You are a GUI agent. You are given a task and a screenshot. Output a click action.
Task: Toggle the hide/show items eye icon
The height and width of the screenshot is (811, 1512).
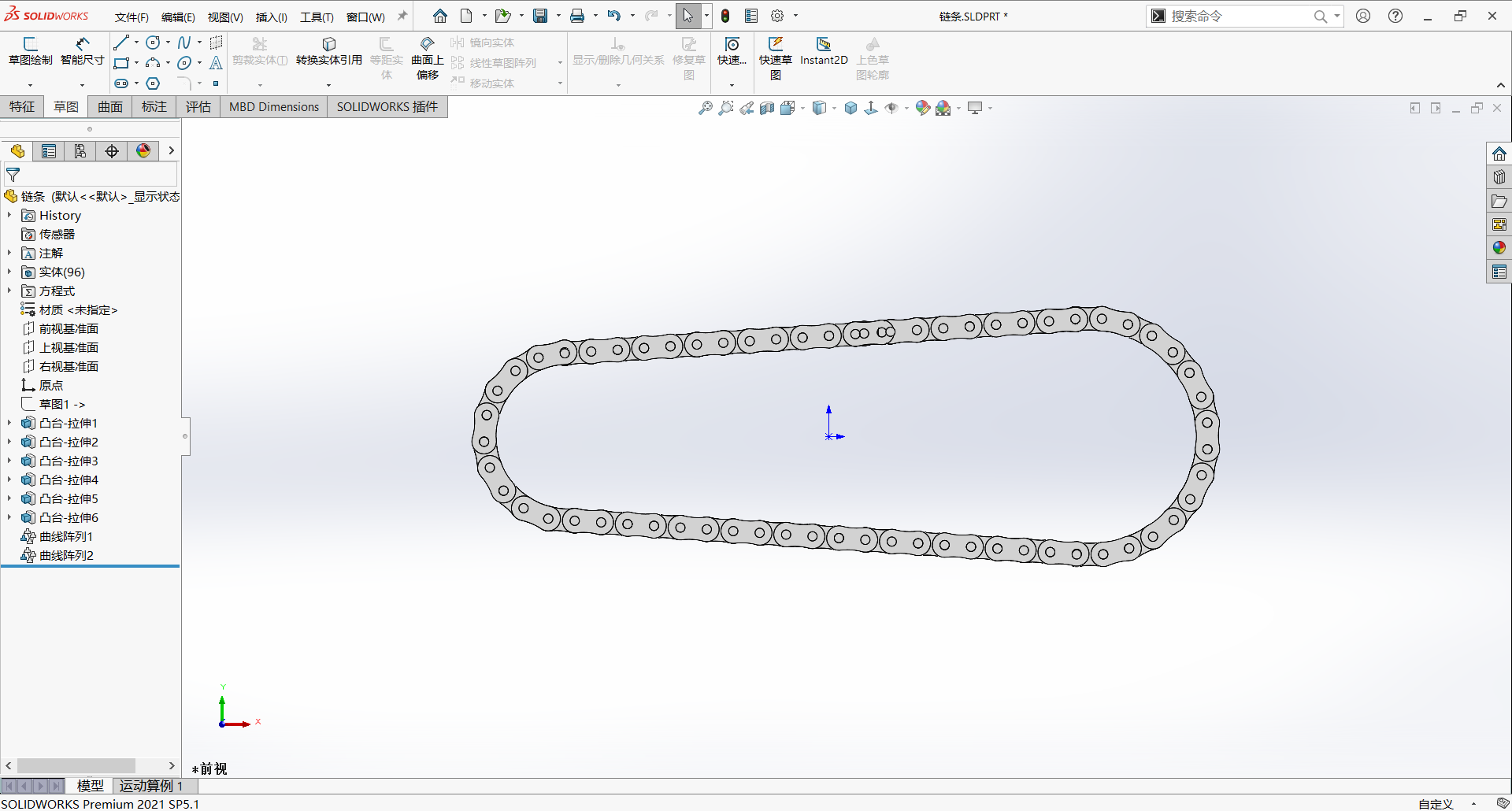click(x=891, y=108)
